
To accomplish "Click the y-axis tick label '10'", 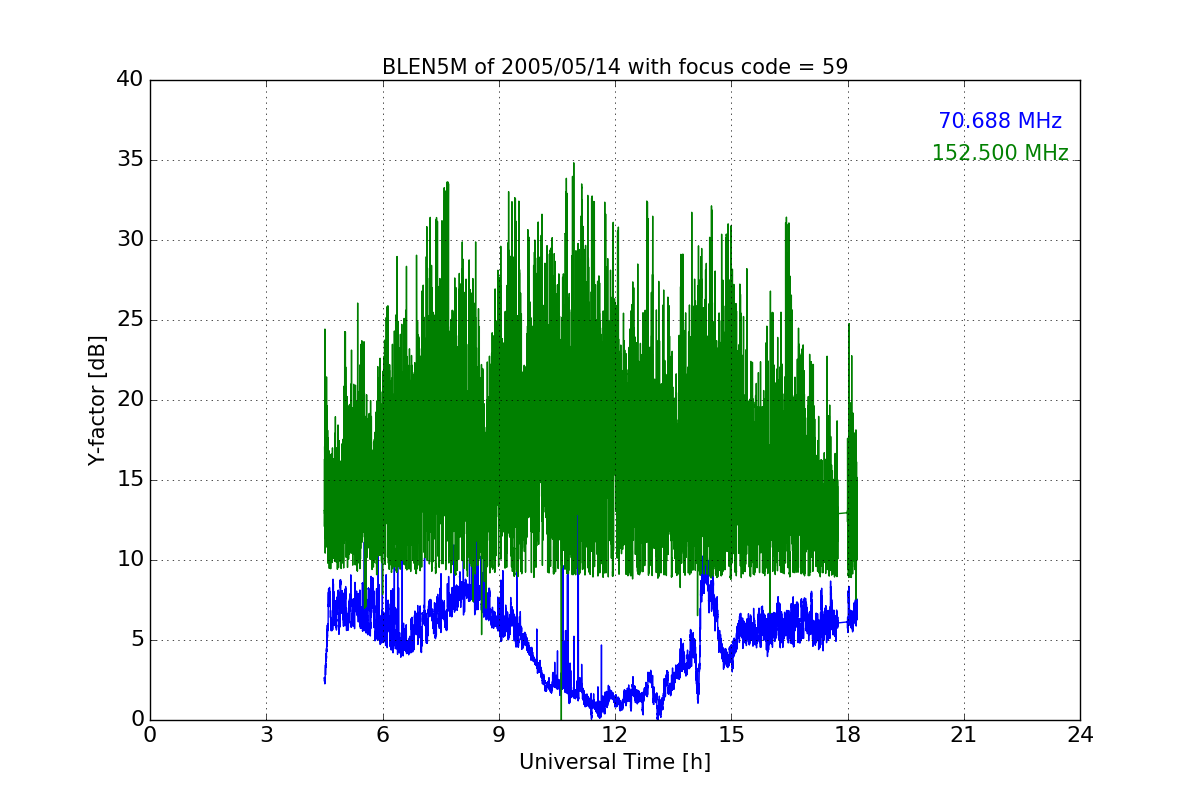I will (x=130, y=560).
